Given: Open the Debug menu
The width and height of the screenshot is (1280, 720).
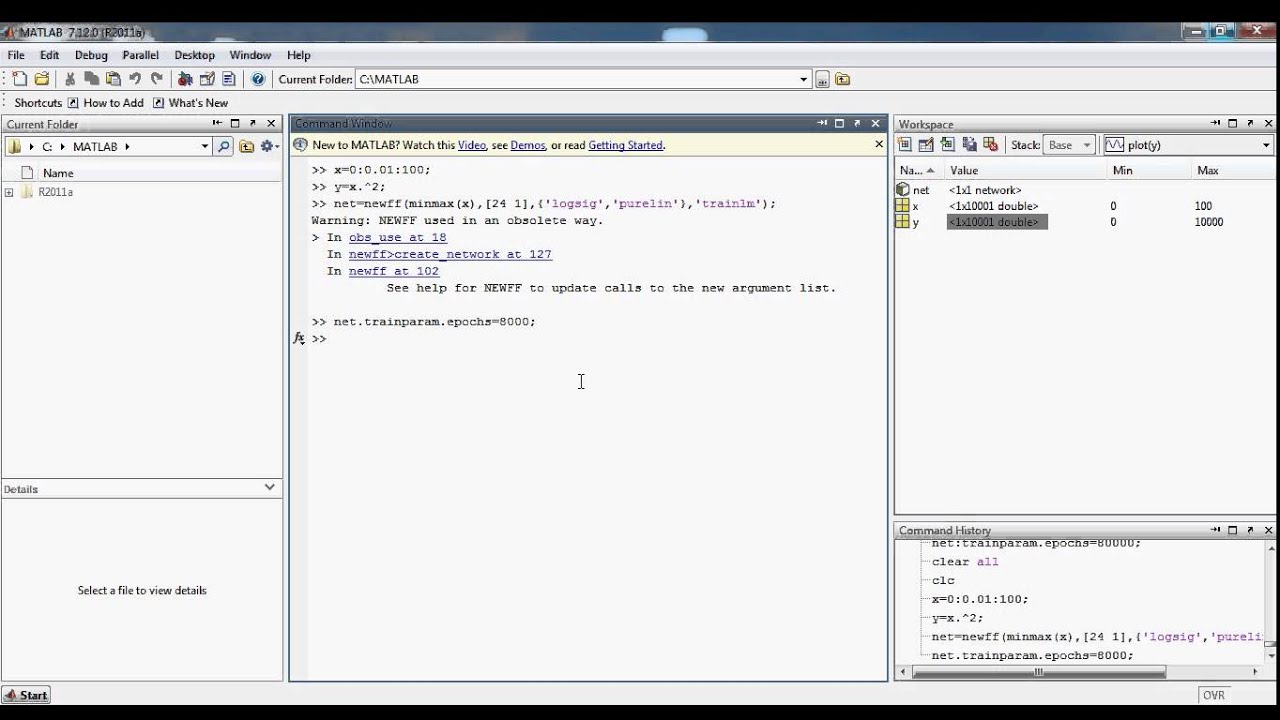Looking at the screenshot, I should click(91, 55).
